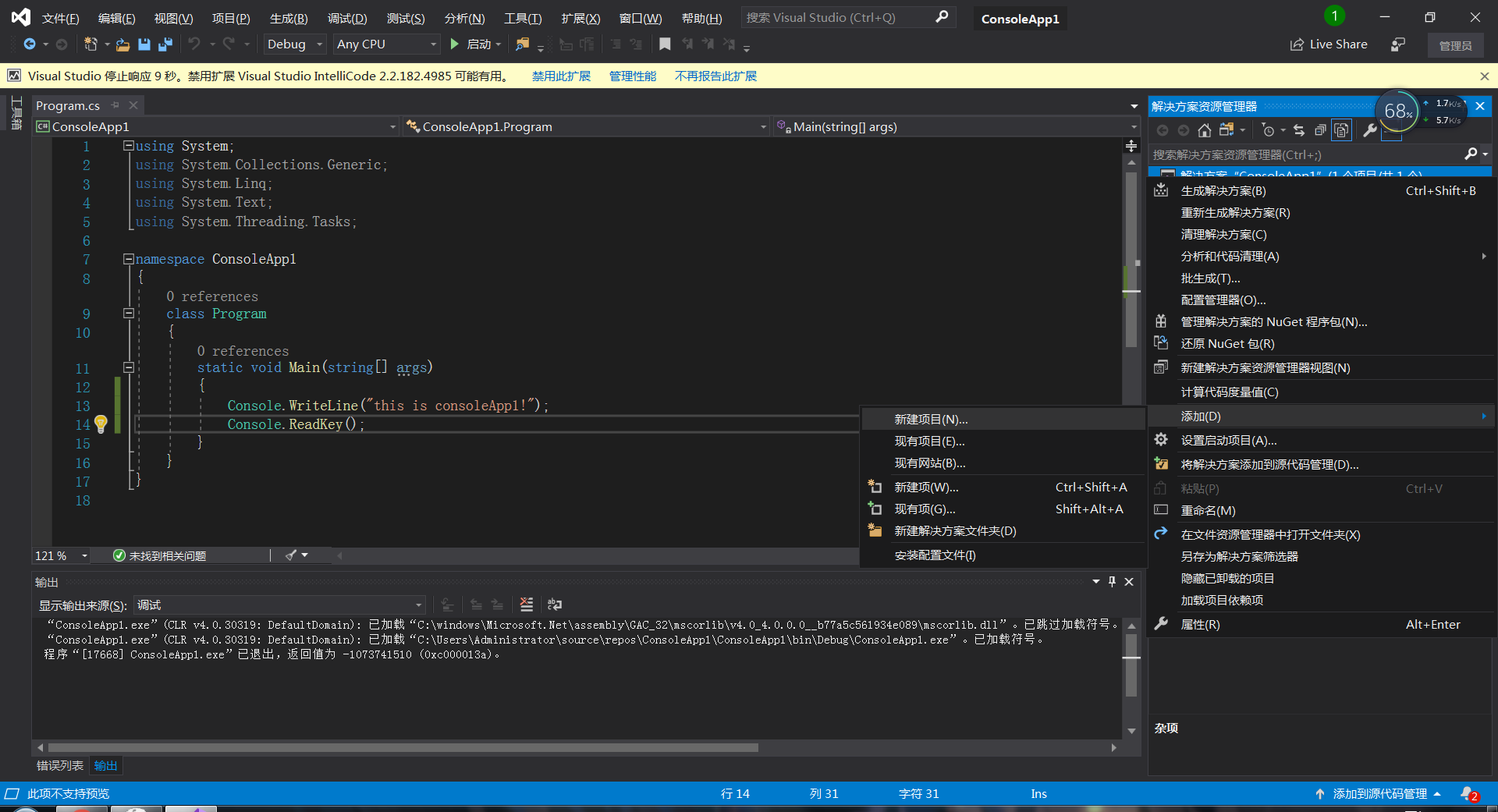
Task: Collapse the namespace ConsoleApp1 block
Action: [128, 259]
